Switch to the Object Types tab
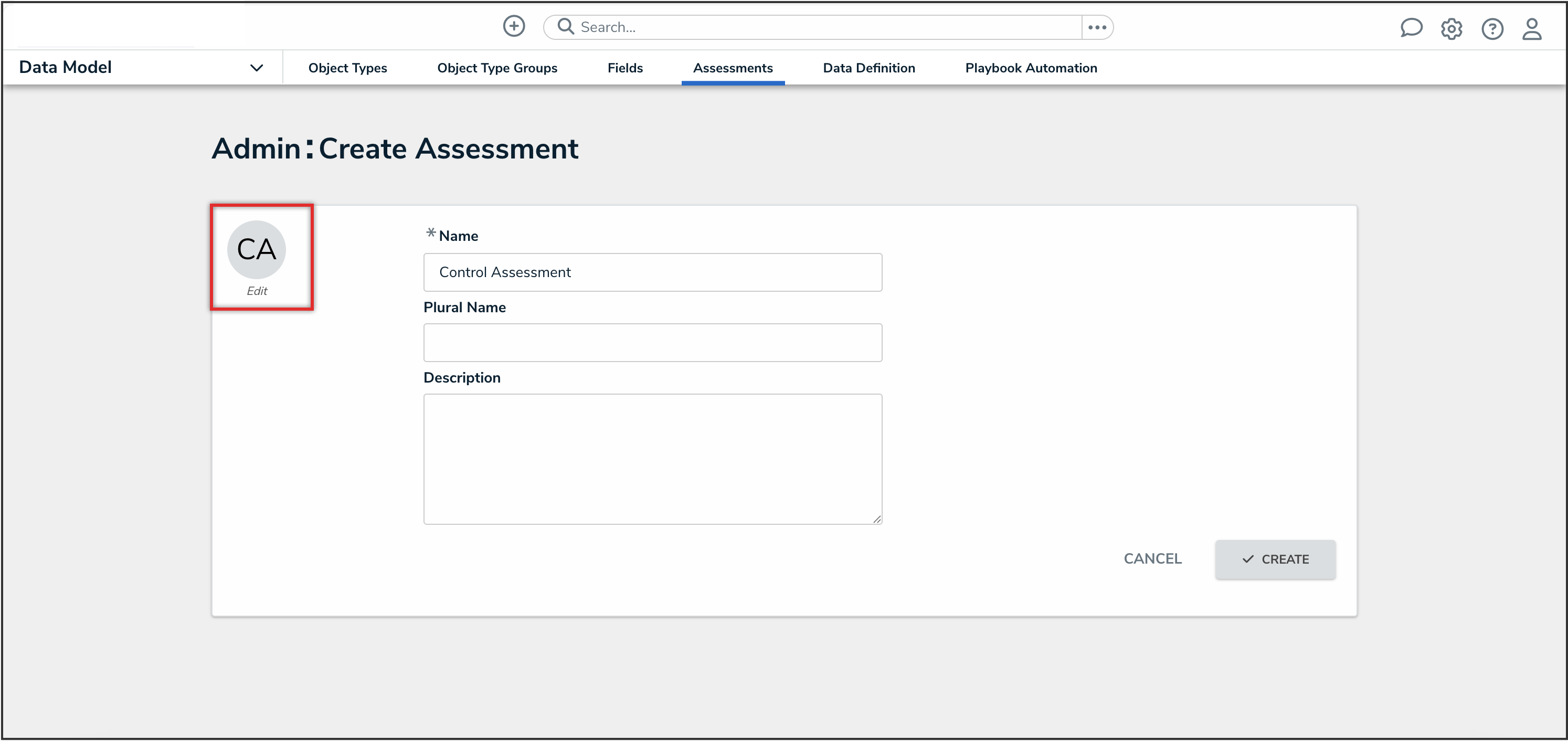 coord(347,68)
